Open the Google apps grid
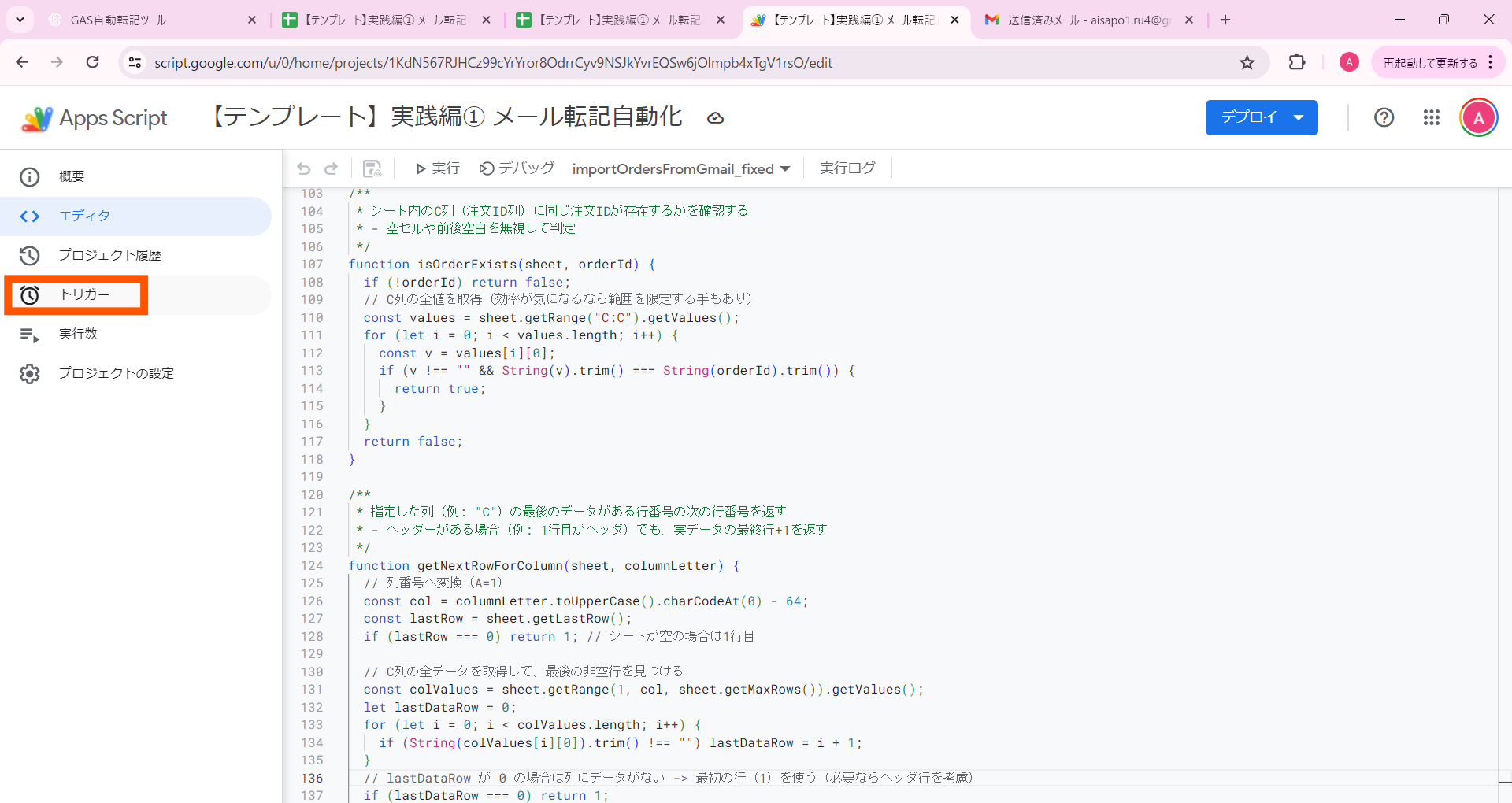The image size is (1512, 803). click(x=1432, y=117)
